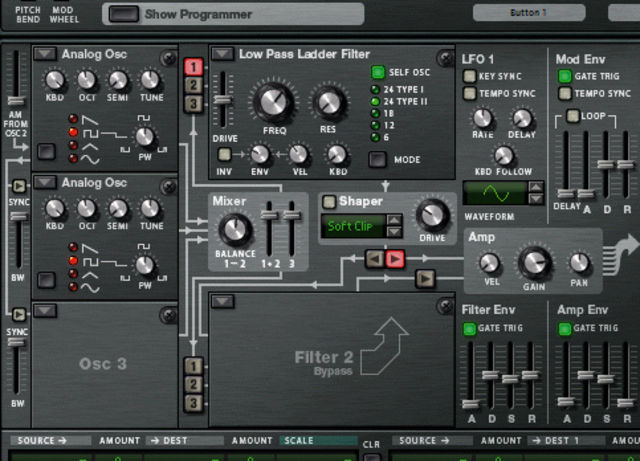Open the Osc 1 type dropdown arrow
640x461 pixels.
point(45,54)
